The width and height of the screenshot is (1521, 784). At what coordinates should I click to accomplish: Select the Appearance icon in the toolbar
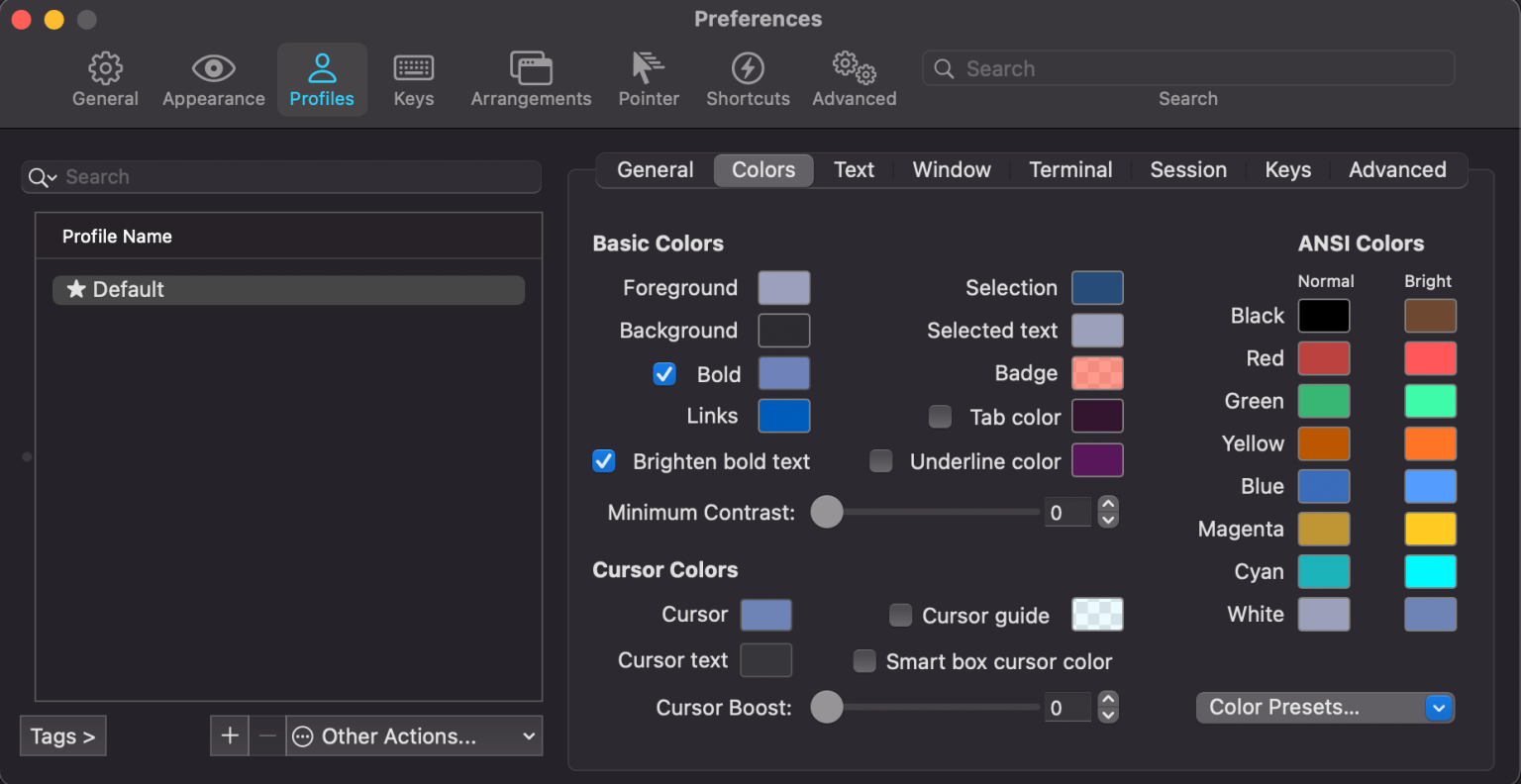tap(213, 77)
